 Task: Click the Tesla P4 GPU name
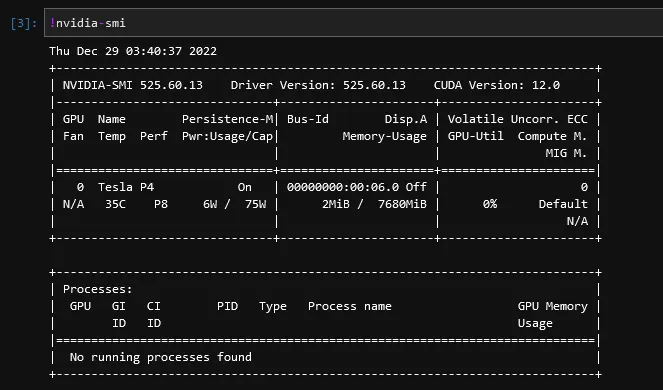(x=126, y=187)
